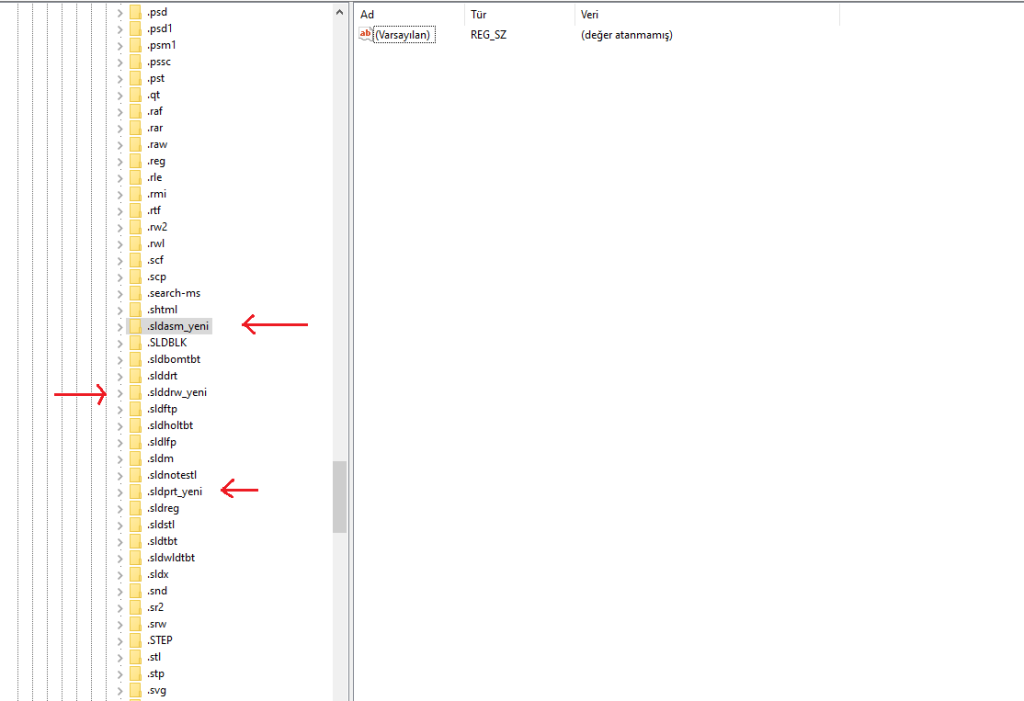Select the .shtml key label
The height and width of the screenshot is (701, 1024).
(162, 310)
